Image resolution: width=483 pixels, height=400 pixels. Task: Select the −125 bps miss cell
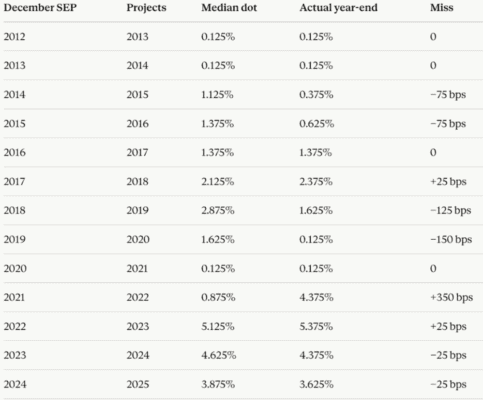451,210
